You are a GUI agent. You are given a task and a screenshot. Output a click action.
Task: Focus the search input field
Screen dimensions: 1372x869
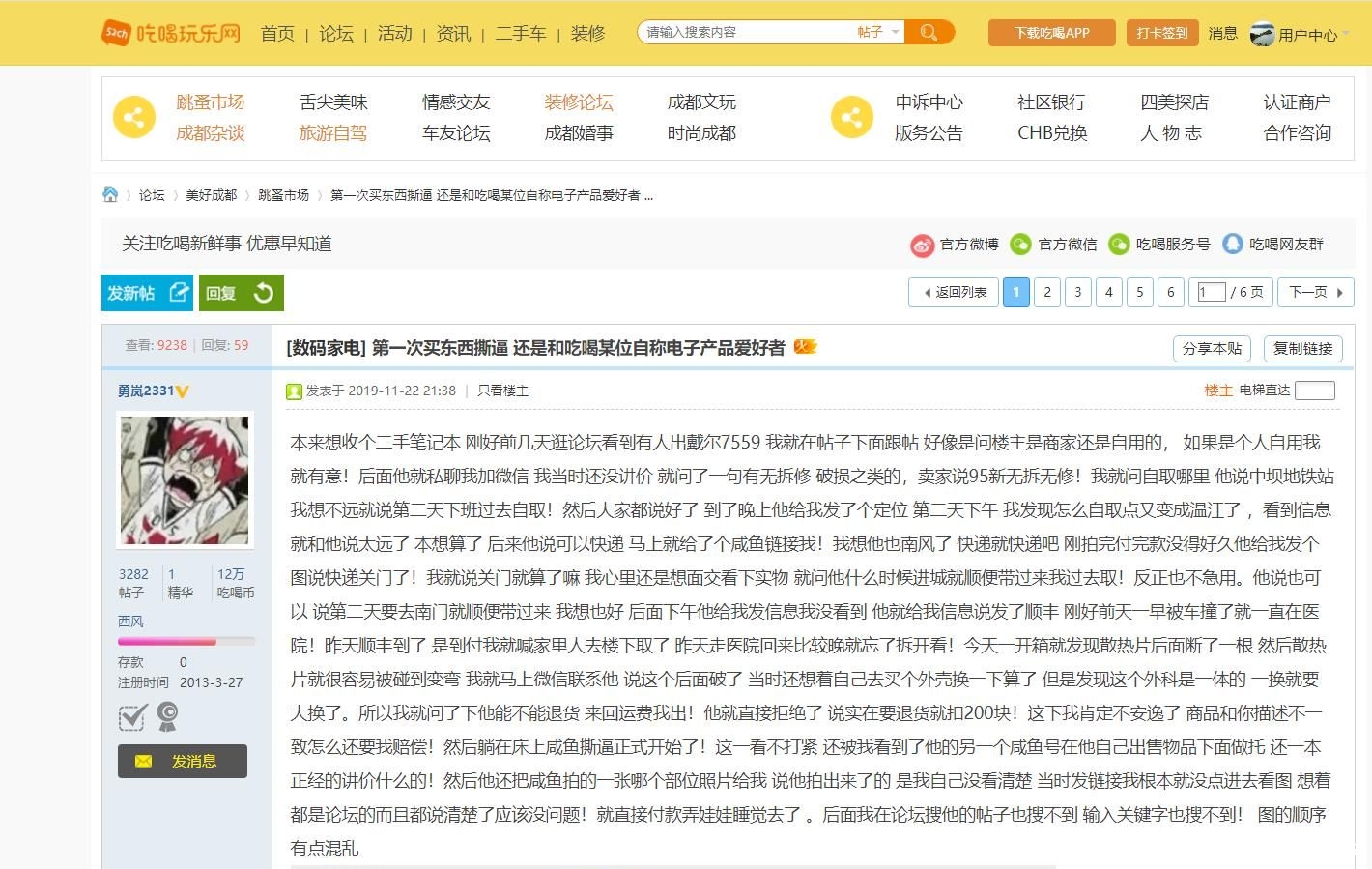point(747,32)
